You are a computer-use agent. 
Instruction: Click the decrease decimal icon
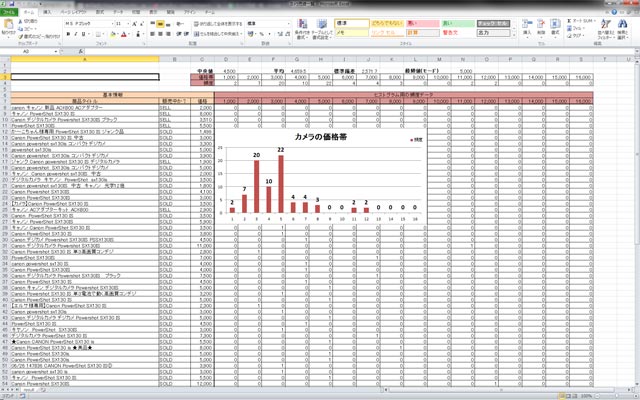point(288,34)
